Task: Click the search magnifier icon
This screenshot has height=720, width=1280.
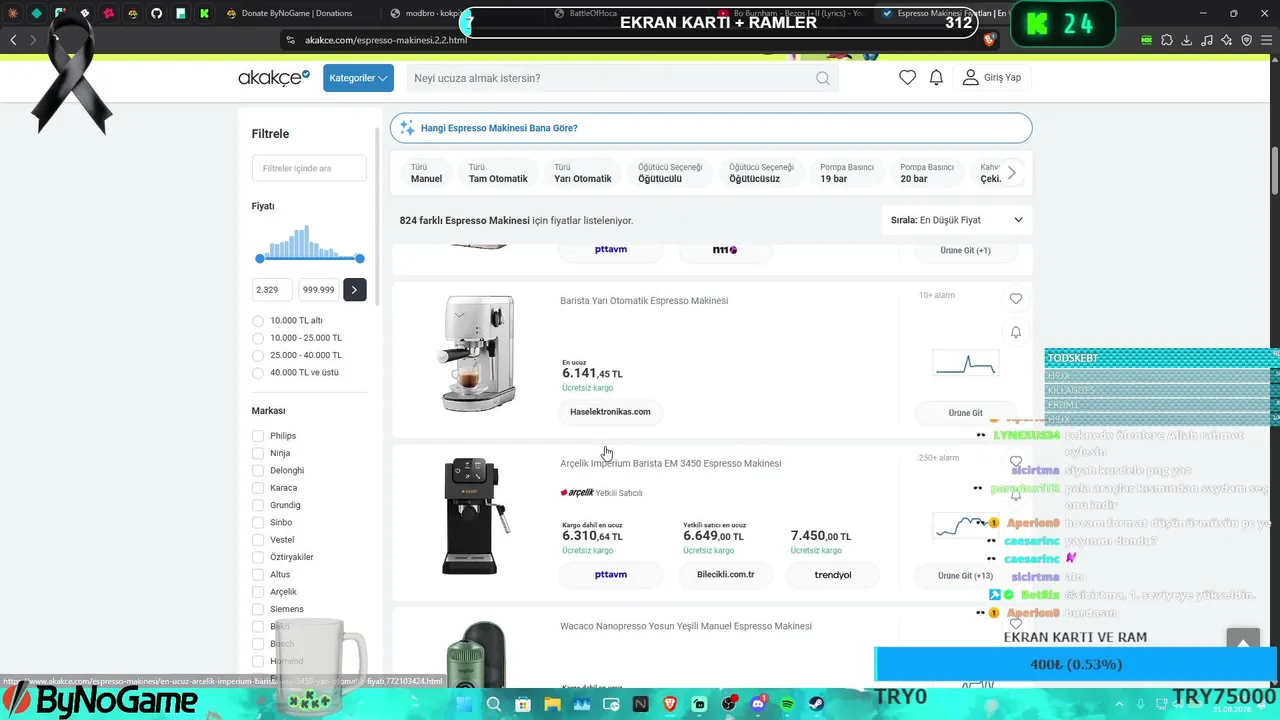Action: pyautogui.click(x=822, y=78)
